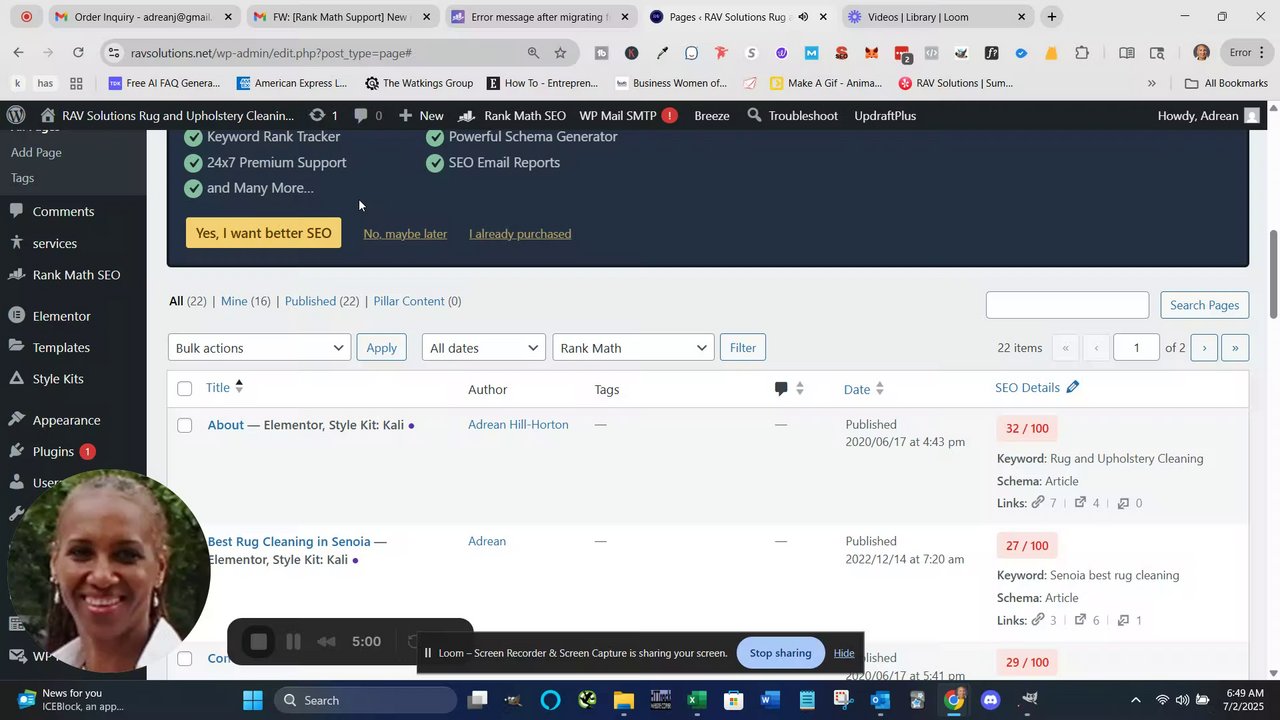Go to next page of results
Screen dimensions: 1280x720
coord(1204,348)
